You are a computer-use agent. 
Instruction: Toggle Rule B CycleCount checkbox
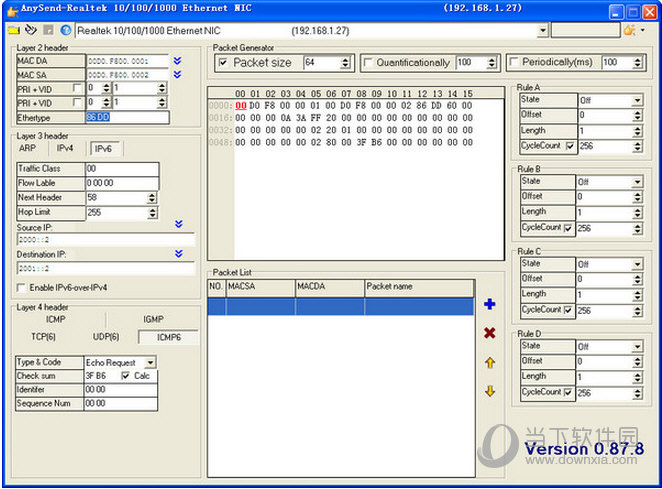tap(568, 228)
